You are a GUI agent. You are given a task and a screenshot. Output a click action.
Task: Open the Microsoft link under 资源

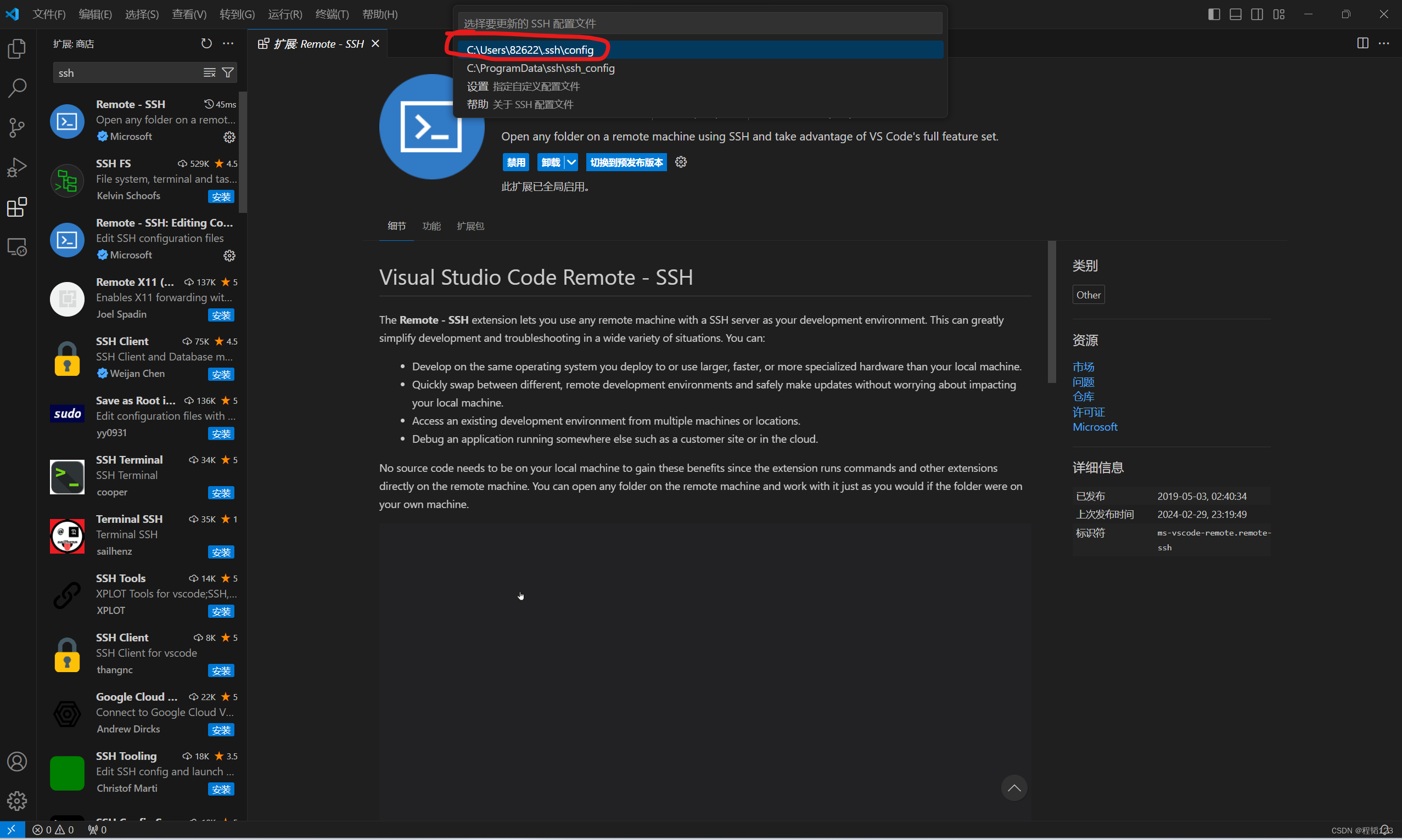(x=1094, y=427)
